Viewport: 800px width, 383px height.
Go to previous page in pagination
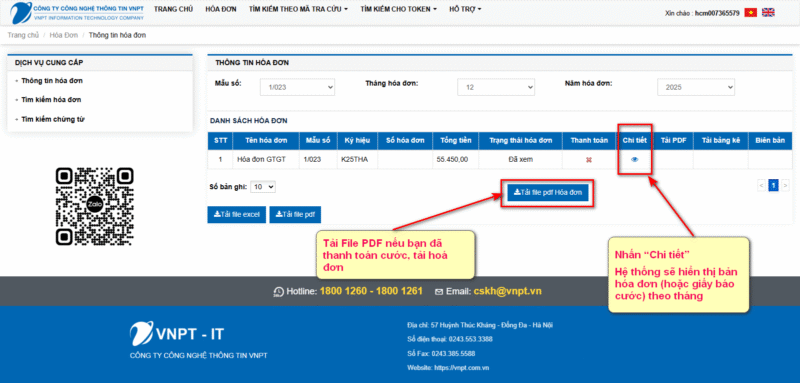[x=762, y=186]
